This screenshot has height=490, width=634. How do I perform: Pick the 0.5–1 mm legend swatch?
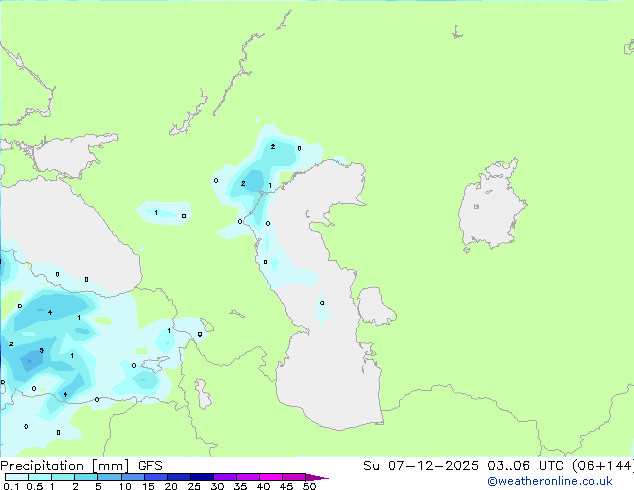pyautogui.click(x=40, y=477)
